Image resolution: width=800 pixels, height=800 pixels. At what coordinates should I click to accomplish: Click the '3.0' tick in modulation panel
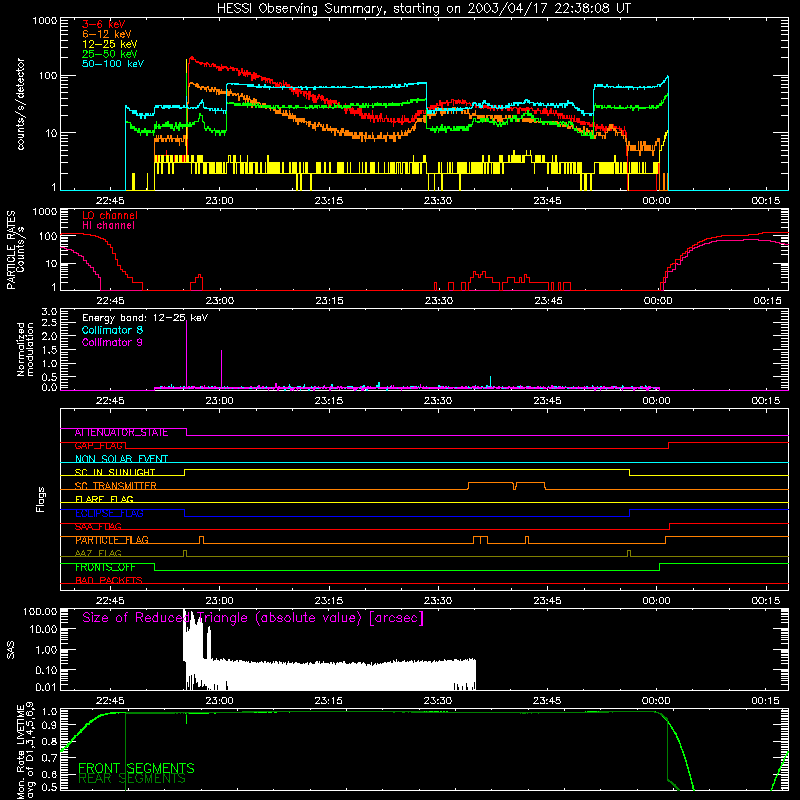(49, 312)
